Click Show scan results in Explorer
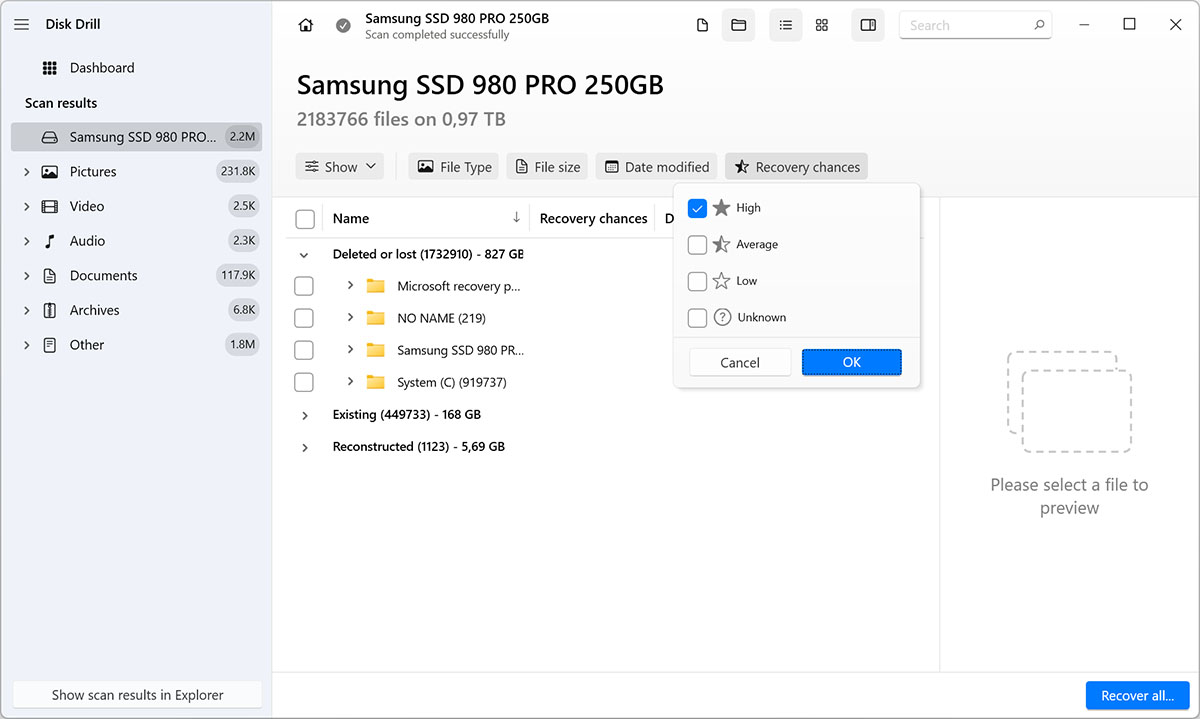 [138, 695]
